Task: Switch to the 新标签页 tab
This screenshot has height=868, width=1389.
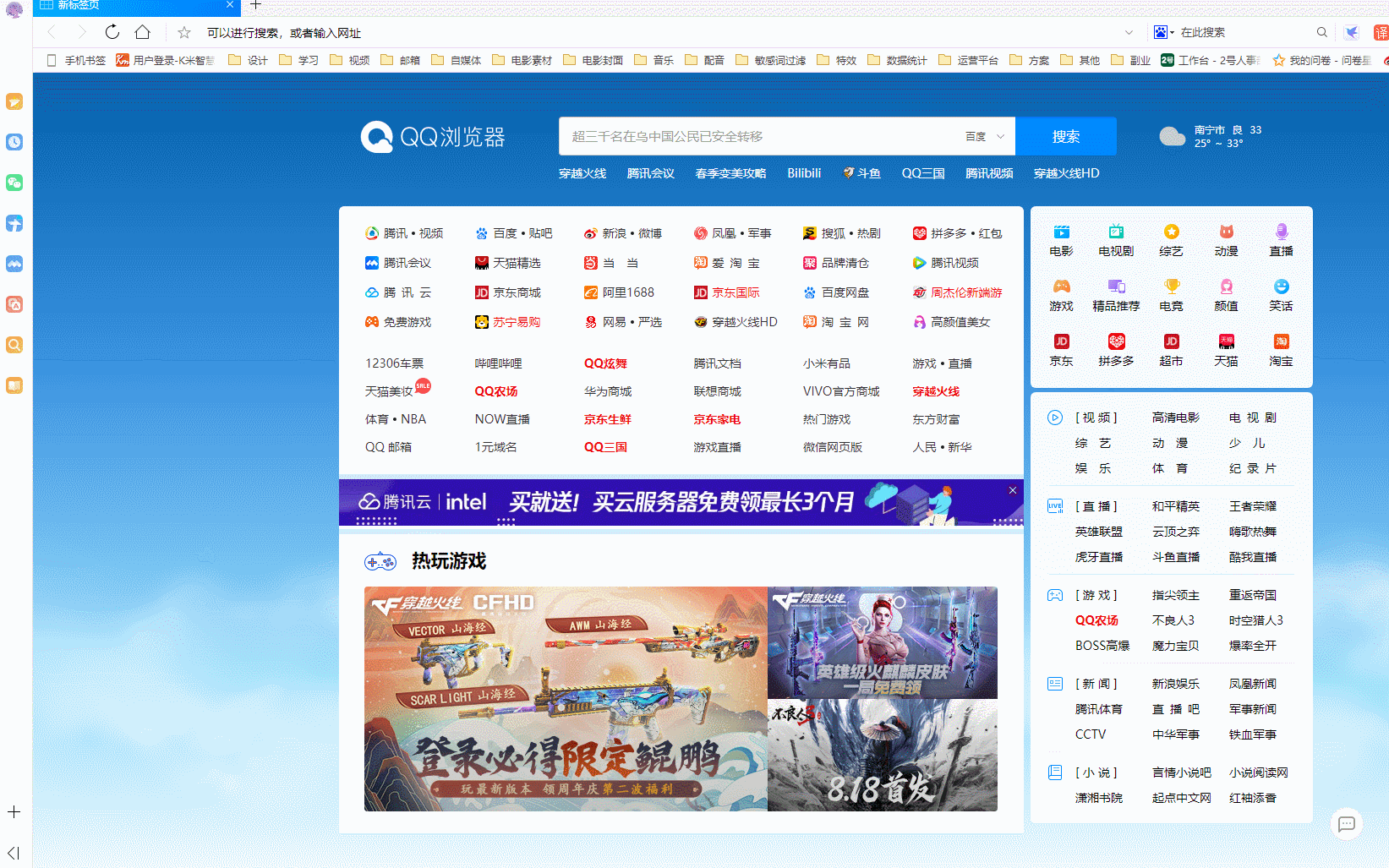Action: 118,7
